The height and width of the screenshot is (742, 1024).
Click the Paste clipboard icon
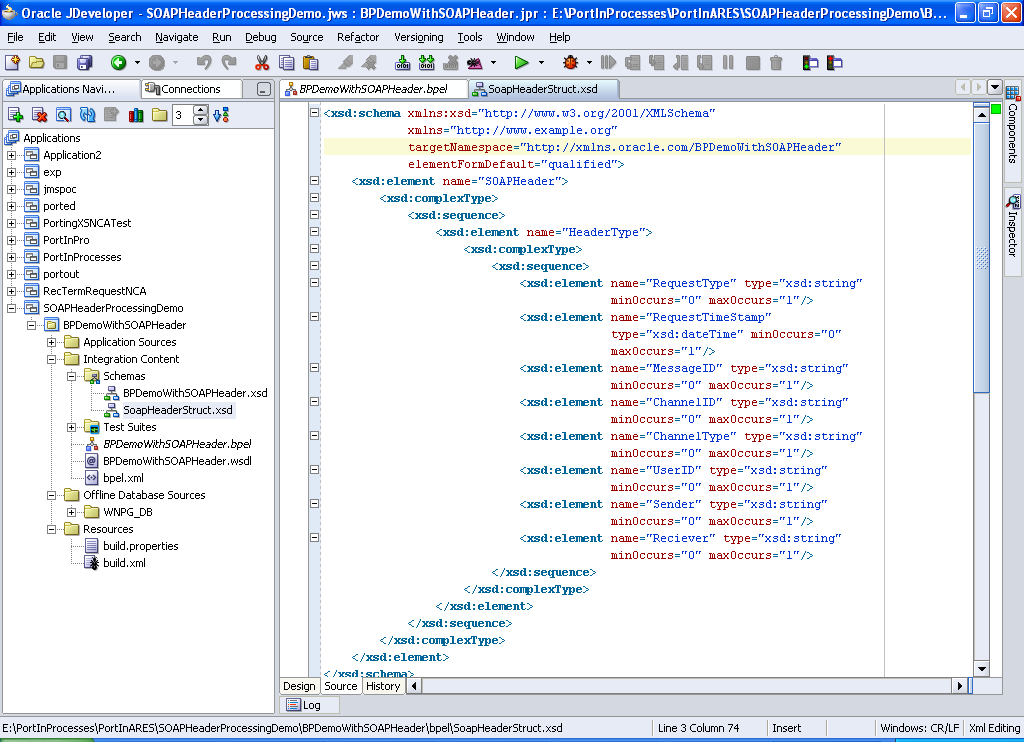tap(311, 63)
